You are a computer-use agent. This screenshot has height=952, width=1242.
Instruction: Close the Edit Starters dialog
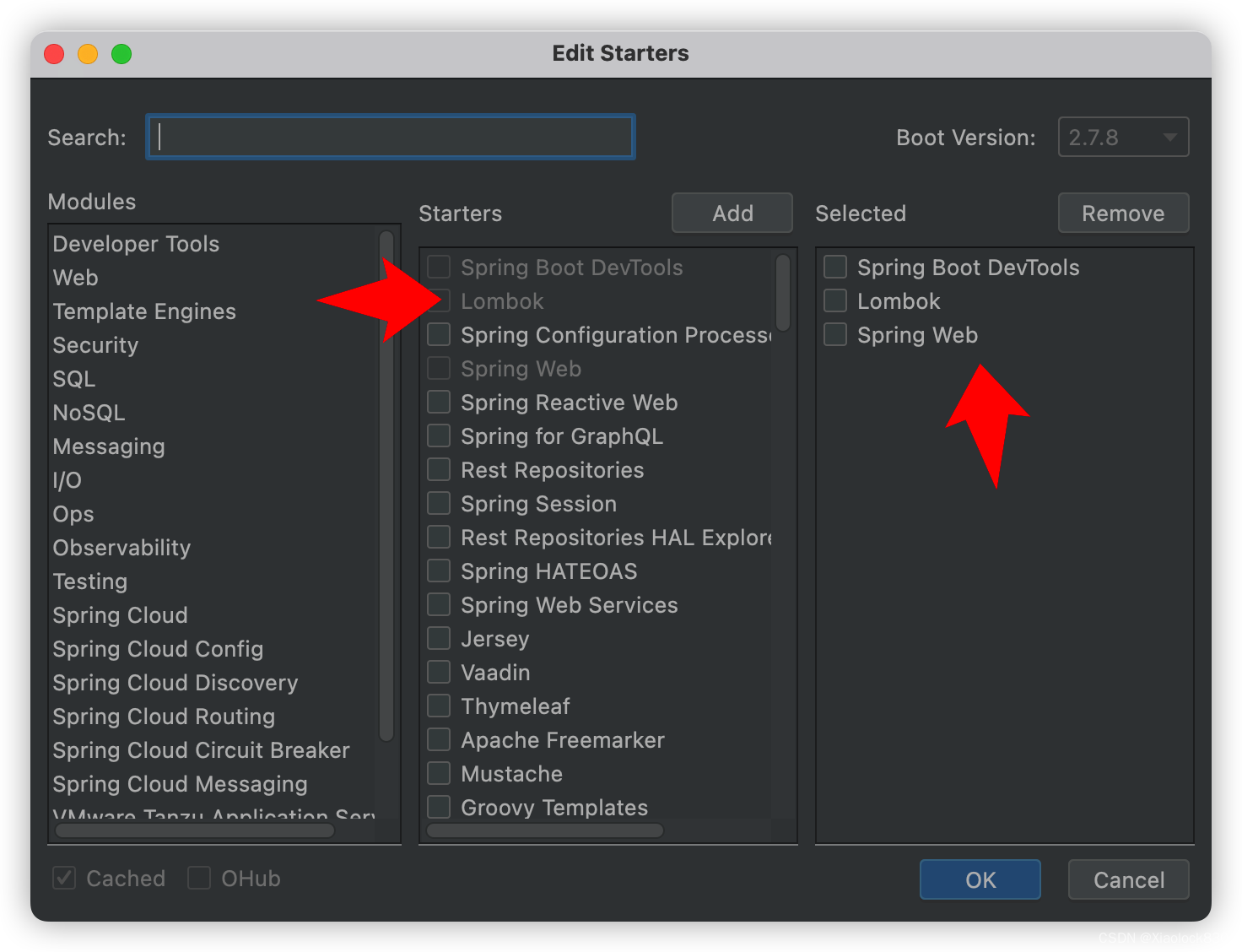point(54,54)
